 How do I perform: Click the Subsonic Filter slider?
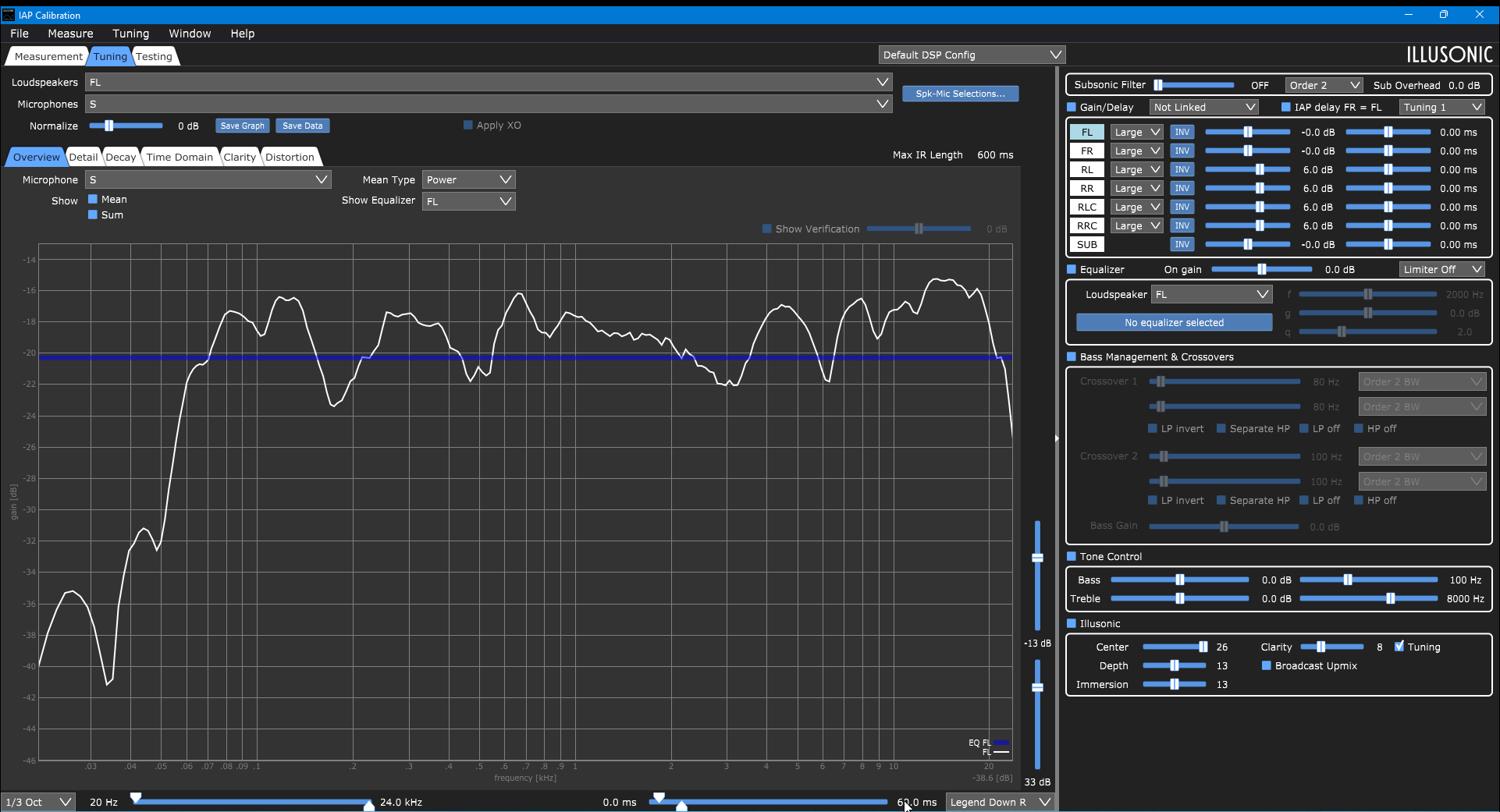tap(1194, 85)
